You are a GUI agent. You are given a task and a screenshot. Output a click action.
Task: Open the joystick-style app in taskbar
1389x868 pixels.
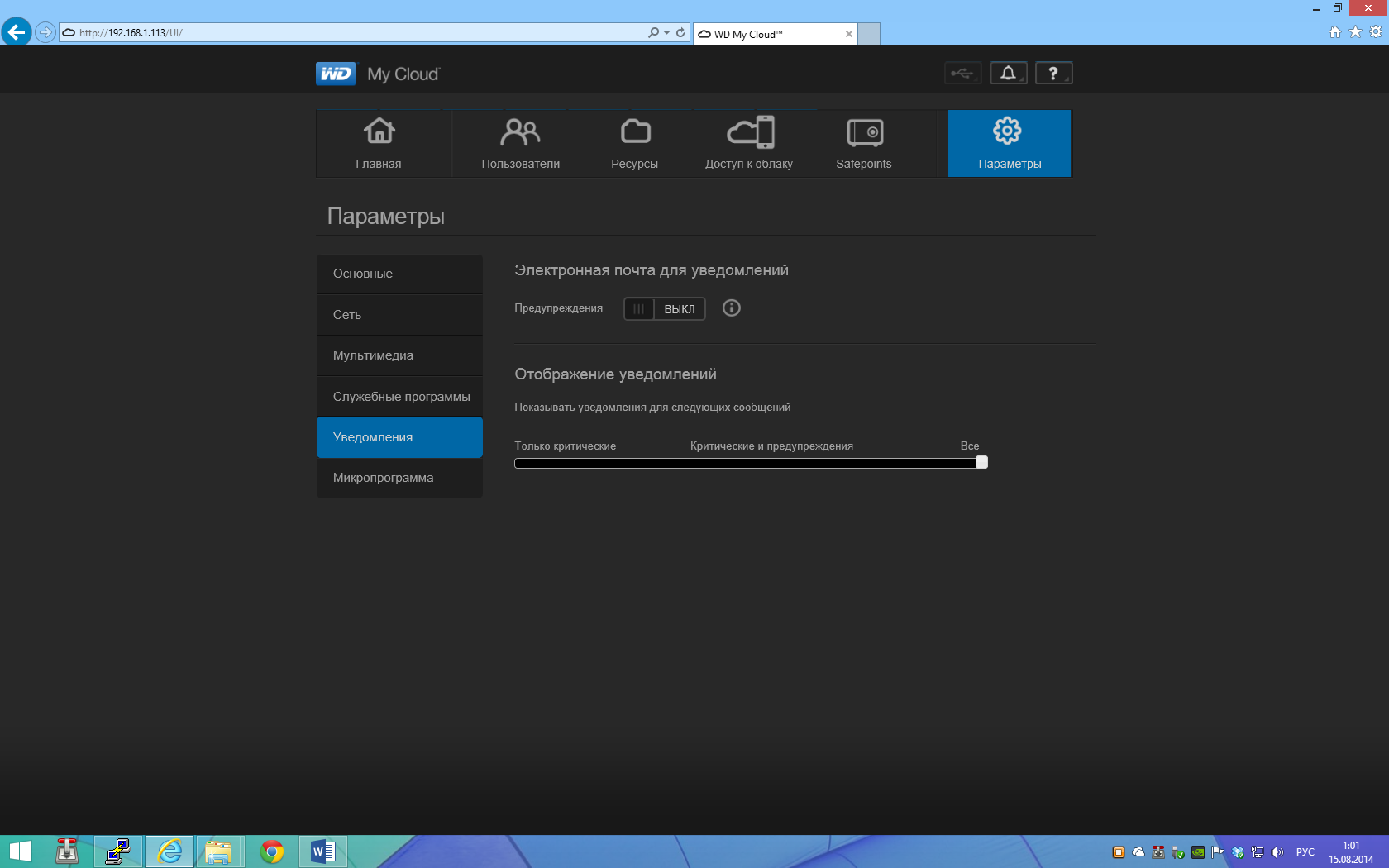67,851
